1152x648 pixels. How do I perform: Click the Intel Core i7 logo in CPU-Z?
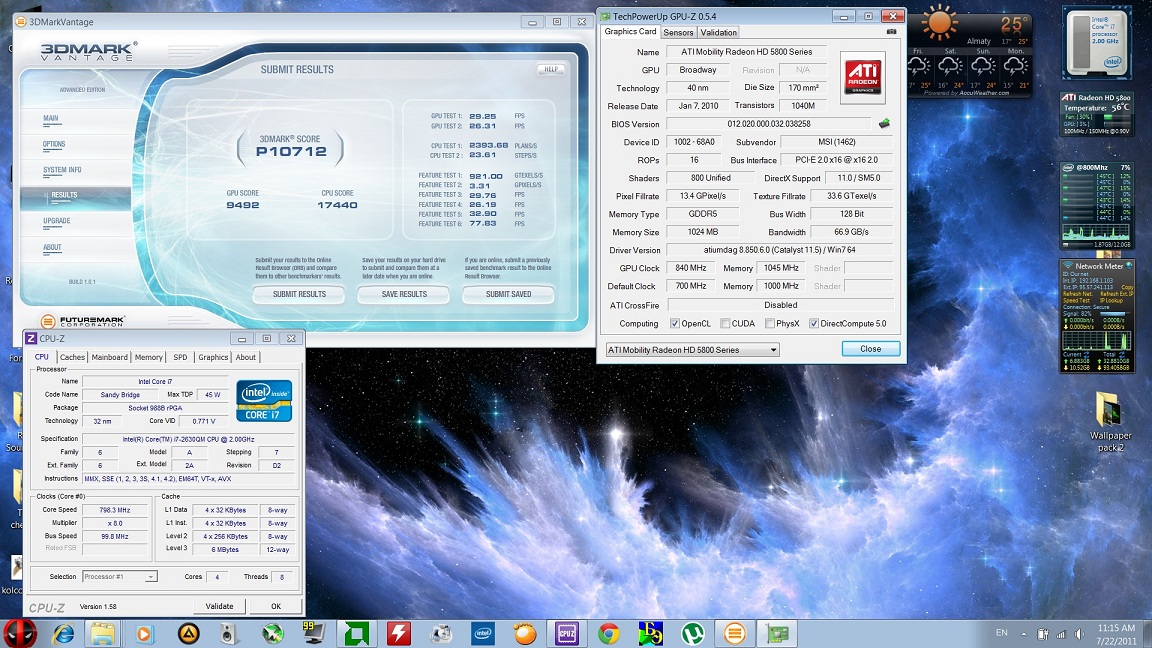click(x=264, y=400)
